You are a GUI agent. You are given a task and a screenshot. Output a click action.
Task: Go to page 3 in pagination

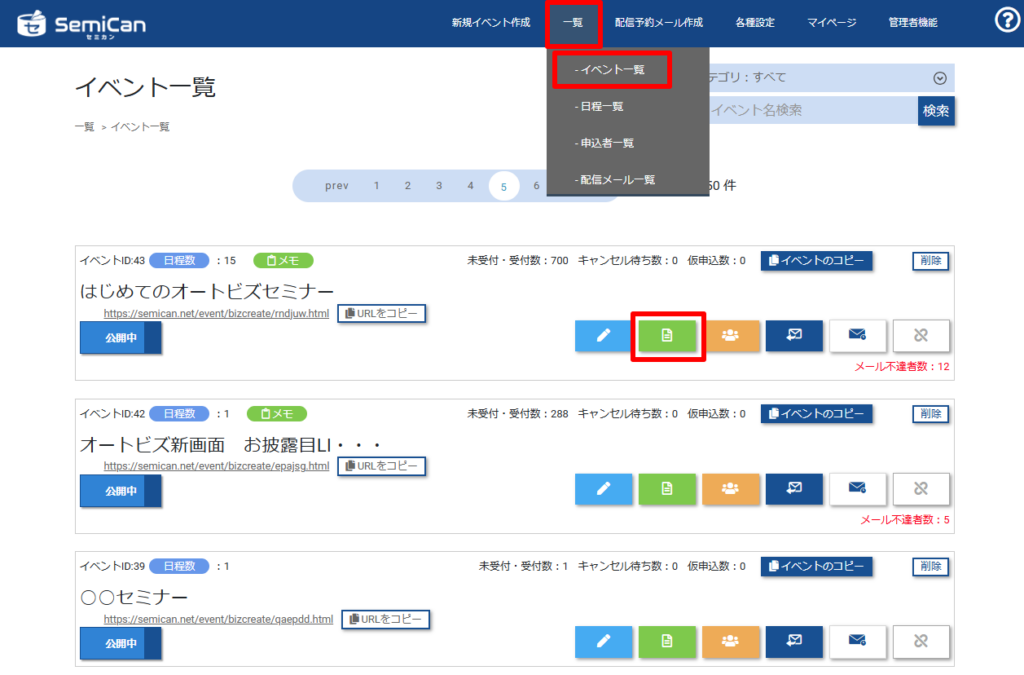(x=439, y=186)
